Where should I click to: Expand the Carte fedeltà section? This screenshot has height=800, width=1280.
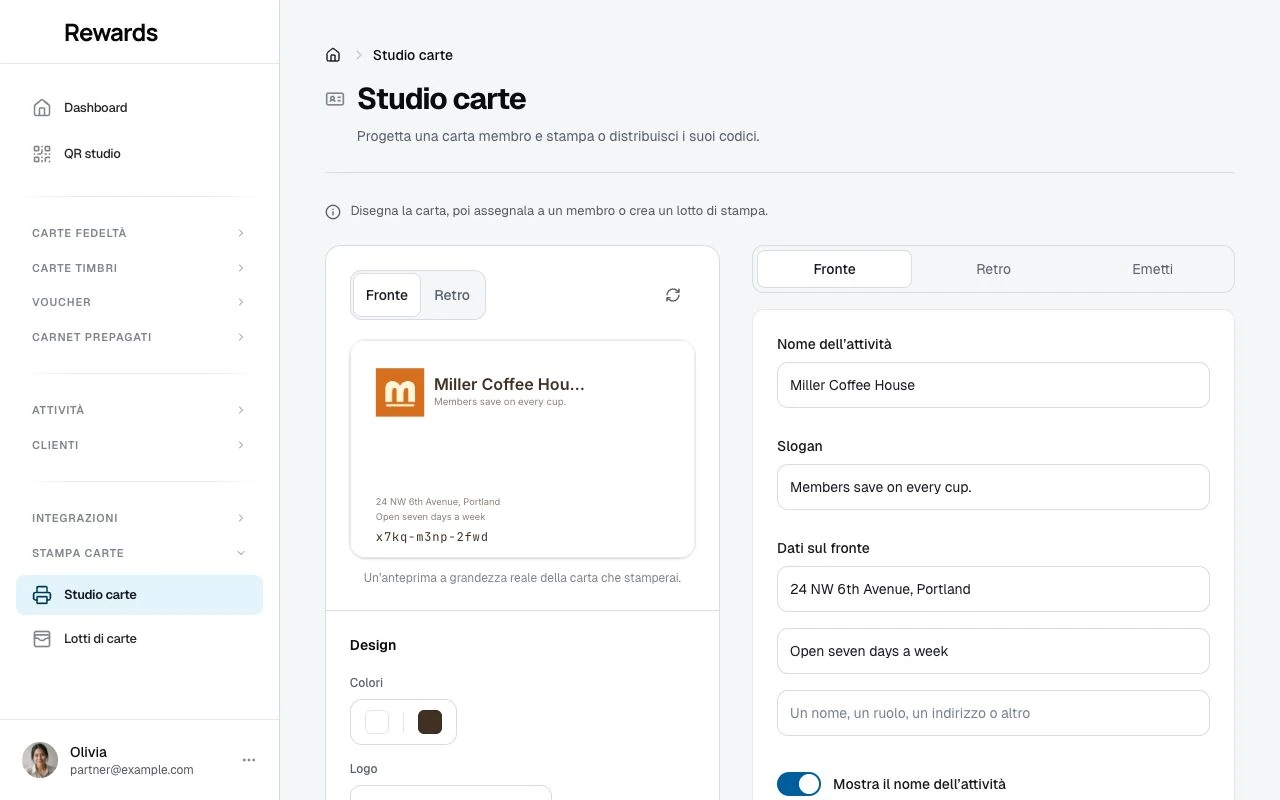click(x=139, y=233)
